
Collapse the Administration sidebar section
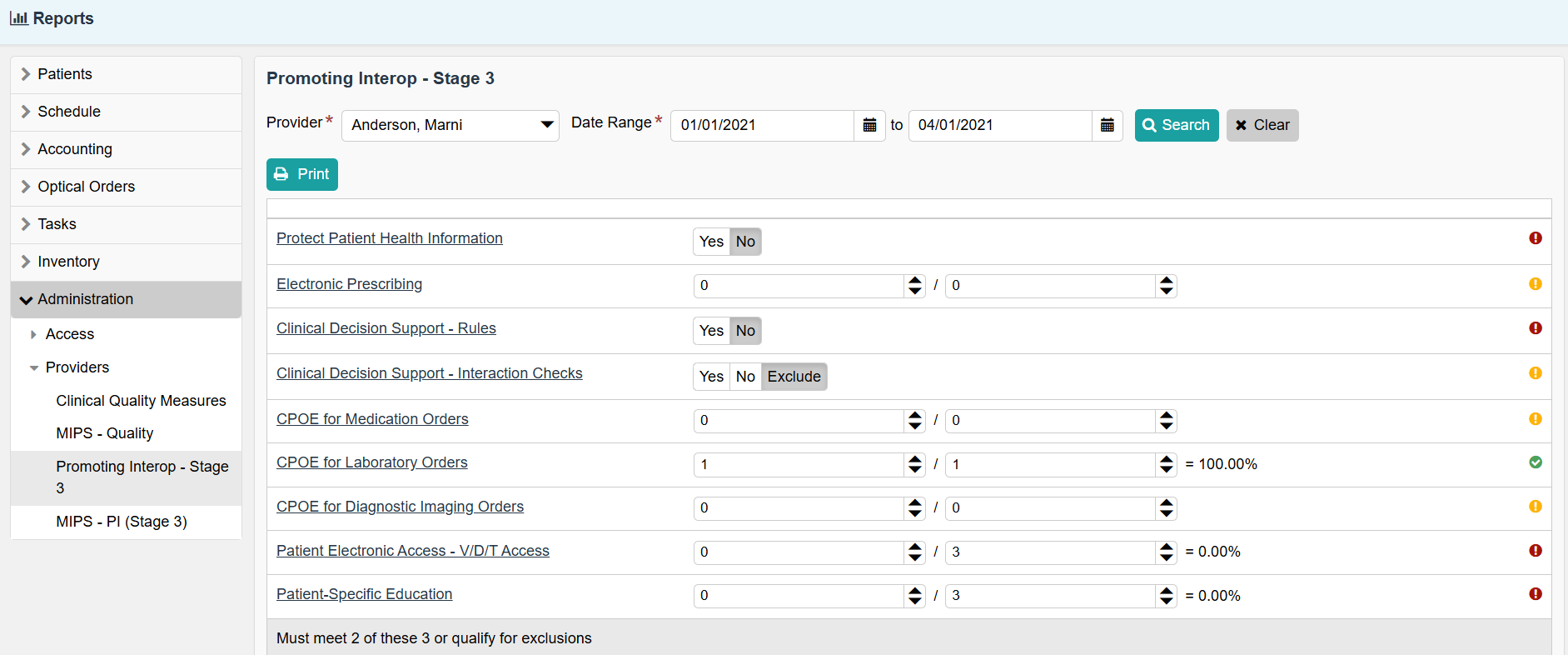(85, 299)
